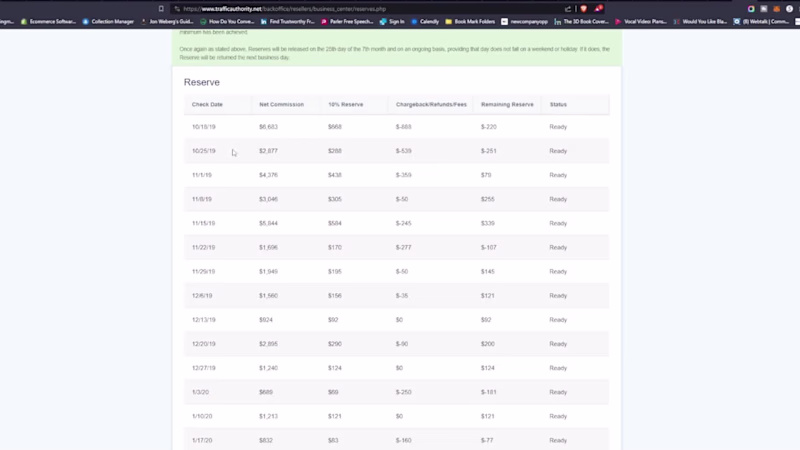Click the Reserve section heading
Screen dimensions: 800x450
[202, 82]
